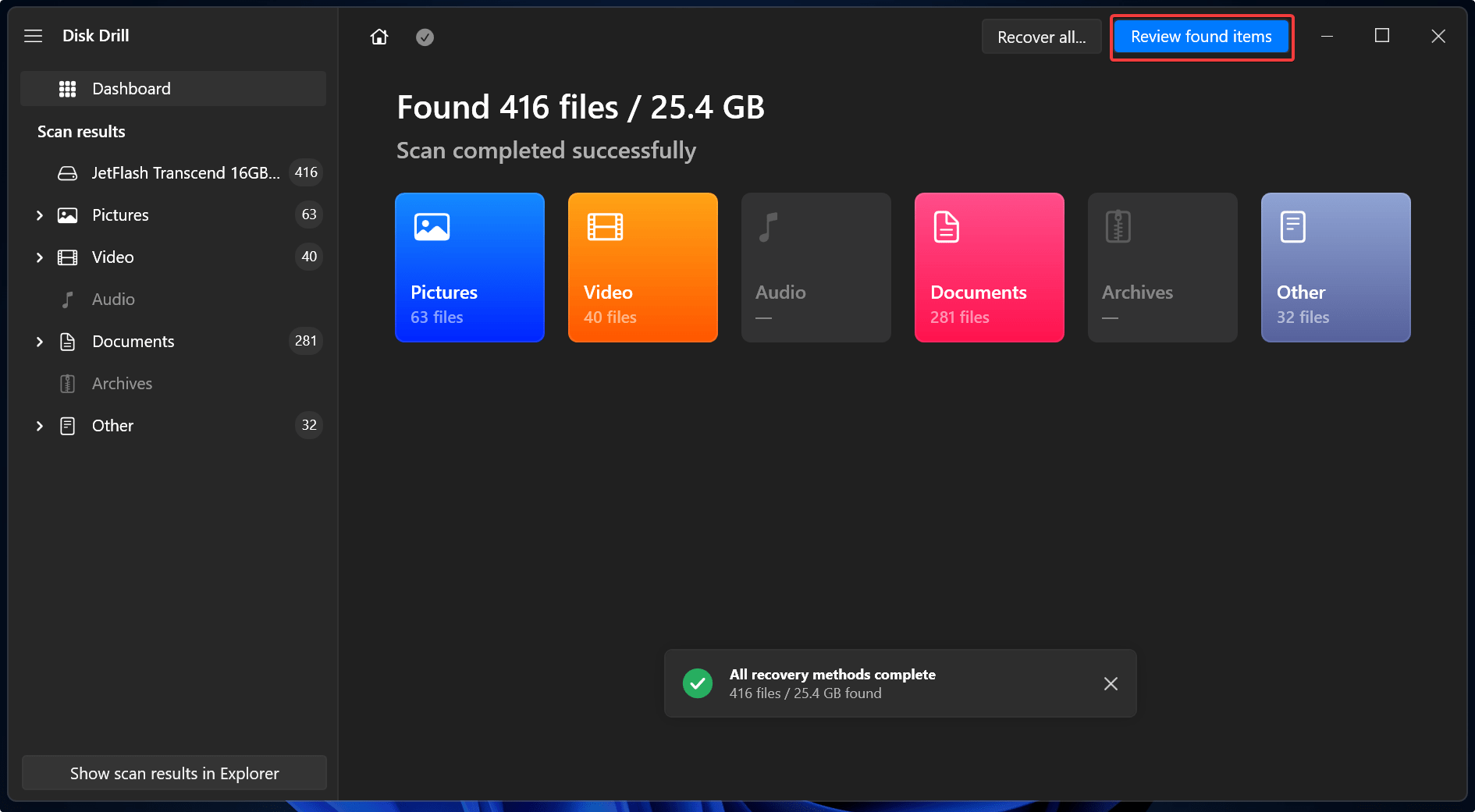The height and width of the screenshot is (812, 1475).
Task: Click the 416 count badge for JetFlash
Action: pos(306,172)
